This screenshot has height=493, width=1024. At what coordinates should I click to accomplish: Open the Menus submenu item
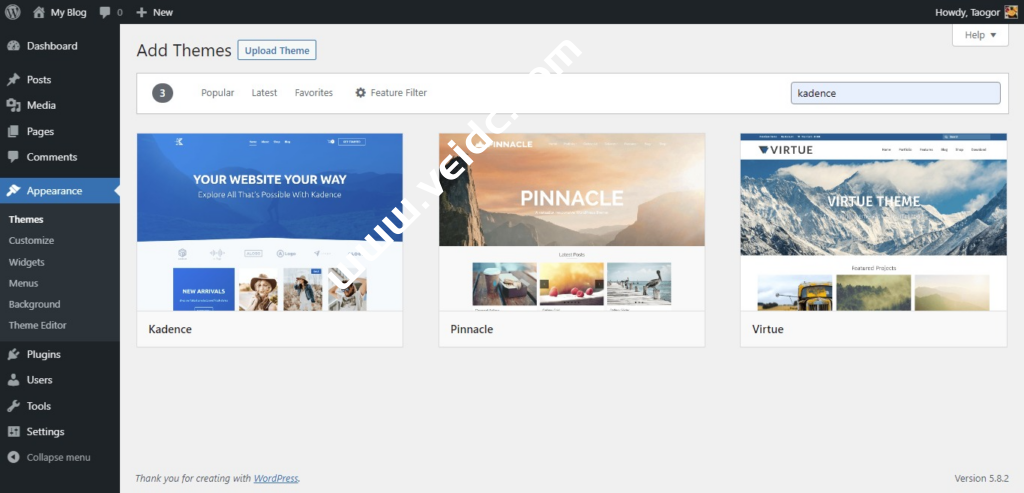coord(24,283)
